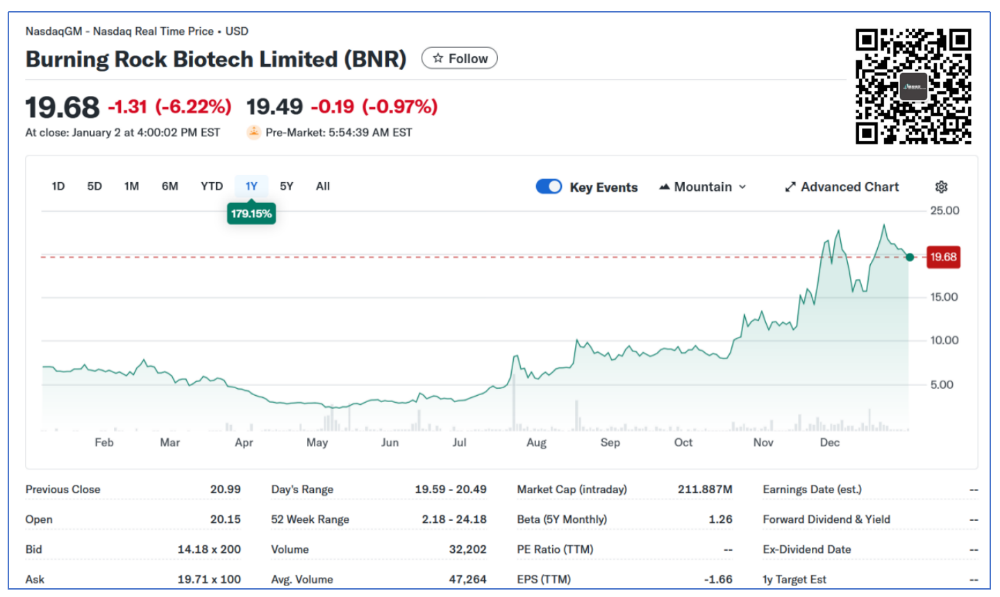Click the QR code image
1000x597 pixels.
913,86
